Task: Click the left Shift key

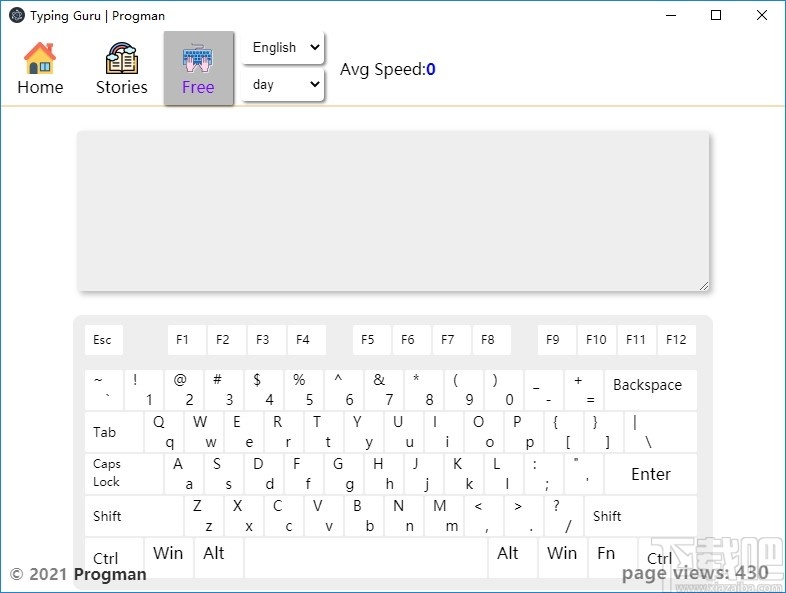Action: [134, 516]
